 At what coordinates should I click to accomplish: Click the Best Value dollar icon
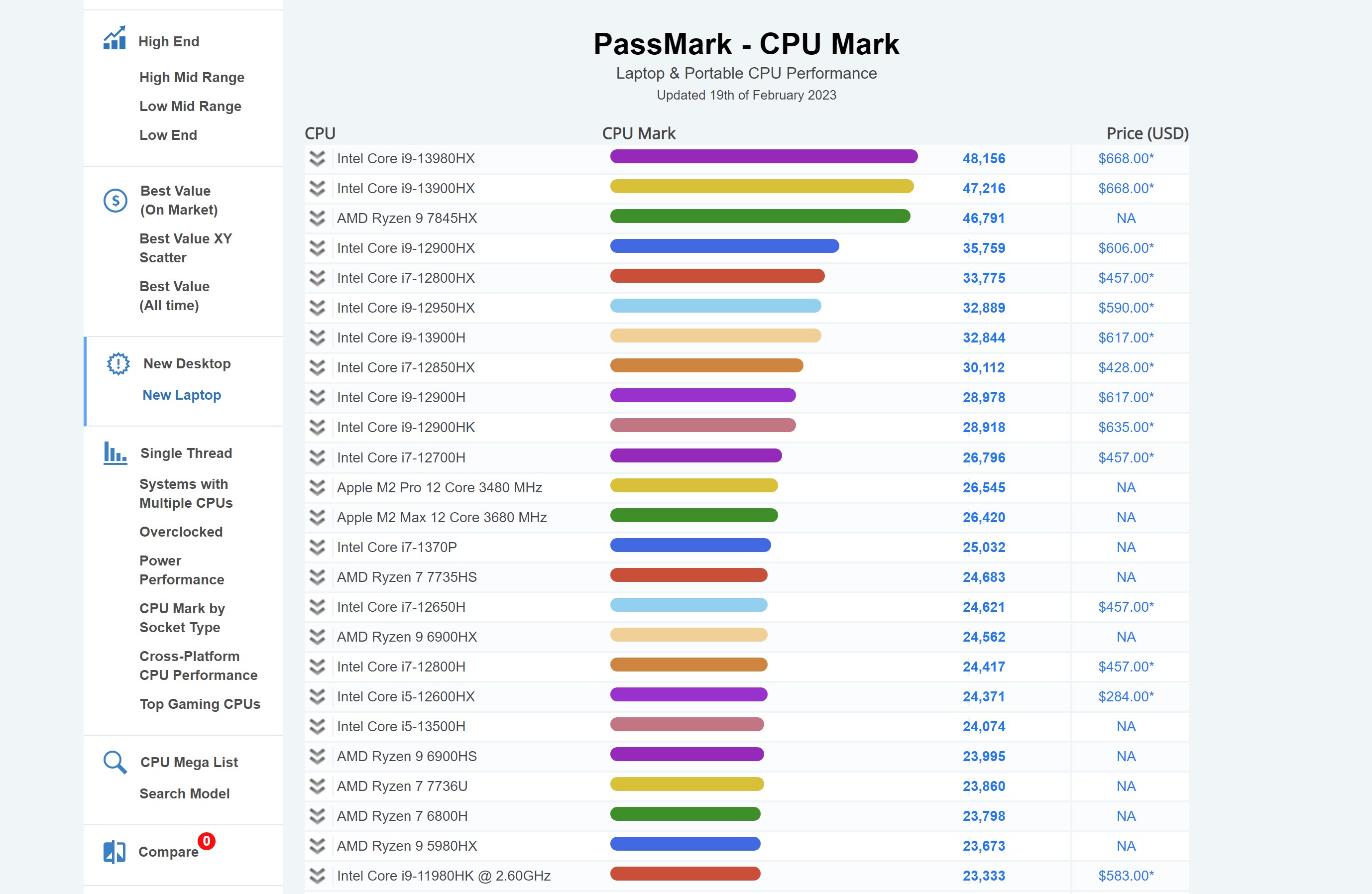tap(115, 200)
